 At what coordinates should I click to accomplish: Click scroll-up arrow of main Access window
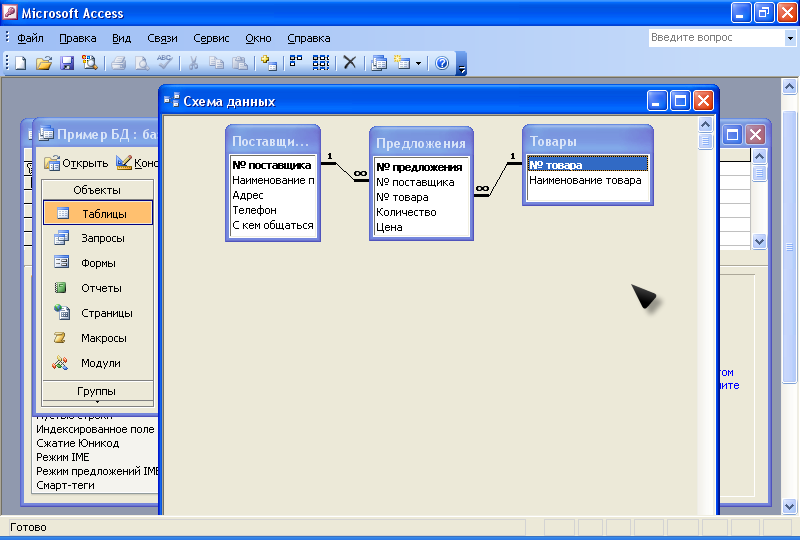pyautogui.click(x=789, y=87)
